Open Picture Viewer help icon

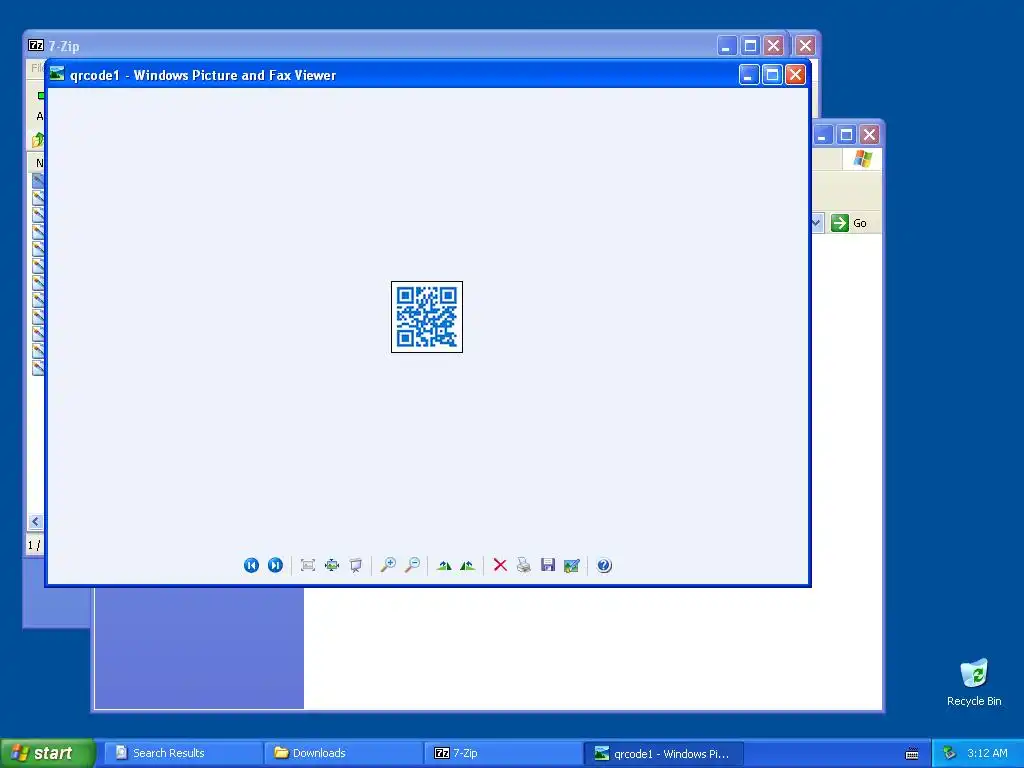coord(604,566)
